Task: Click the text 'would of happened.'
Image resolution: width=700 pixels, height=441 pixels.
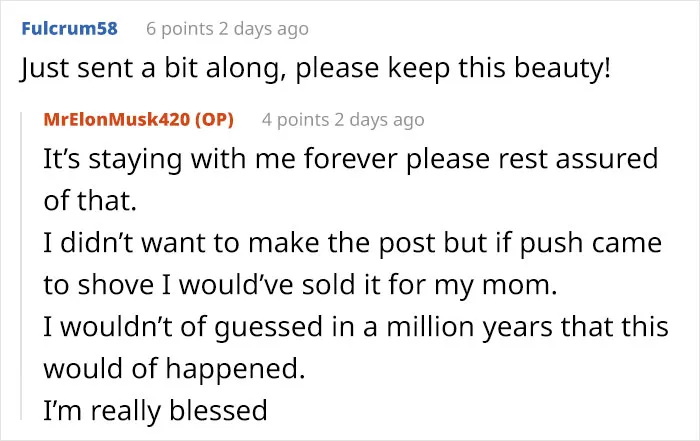Action: pos(174,369)
